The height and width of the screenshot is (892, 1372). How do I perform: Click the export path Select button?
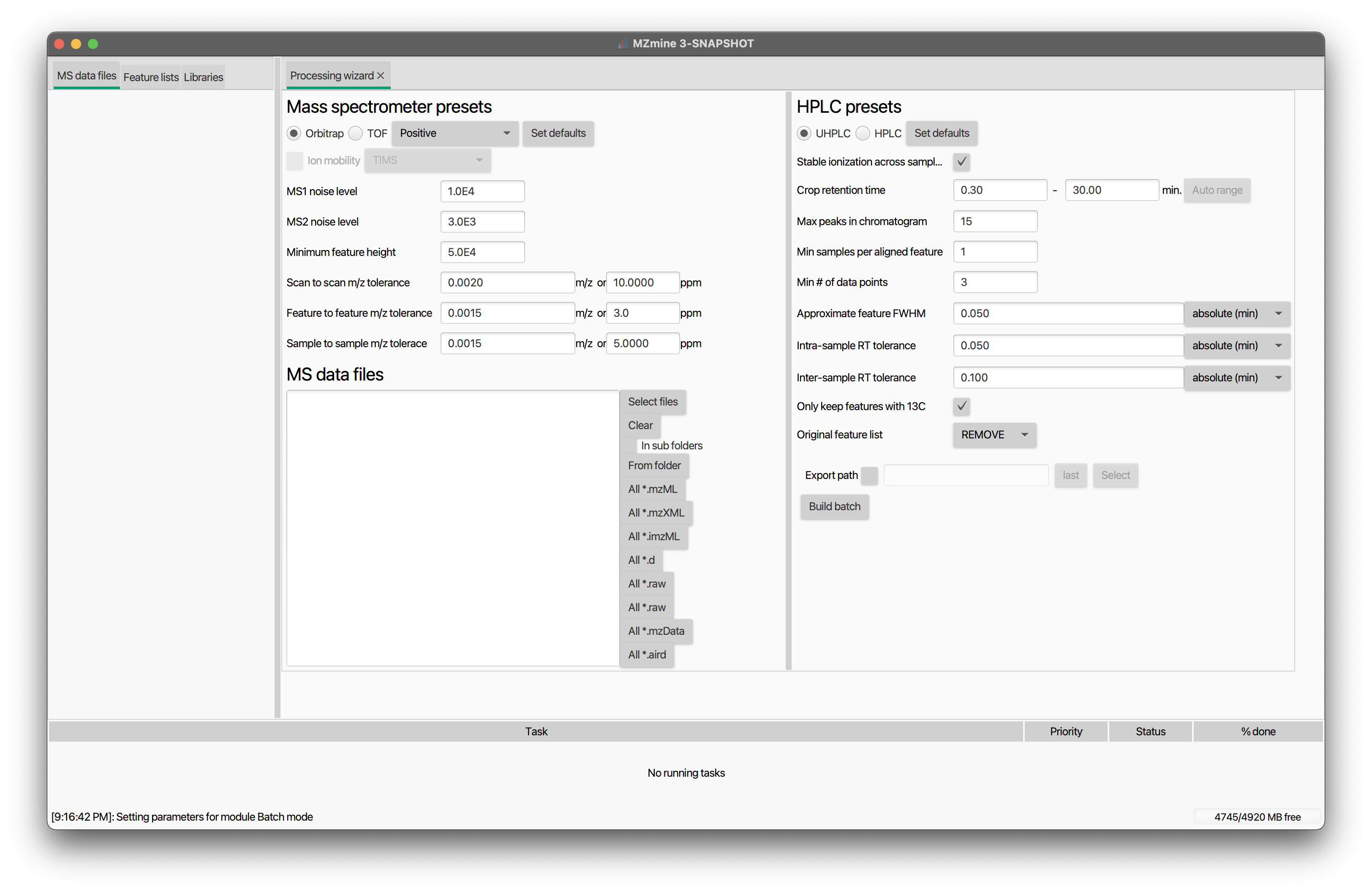(x=1115, y=476)
